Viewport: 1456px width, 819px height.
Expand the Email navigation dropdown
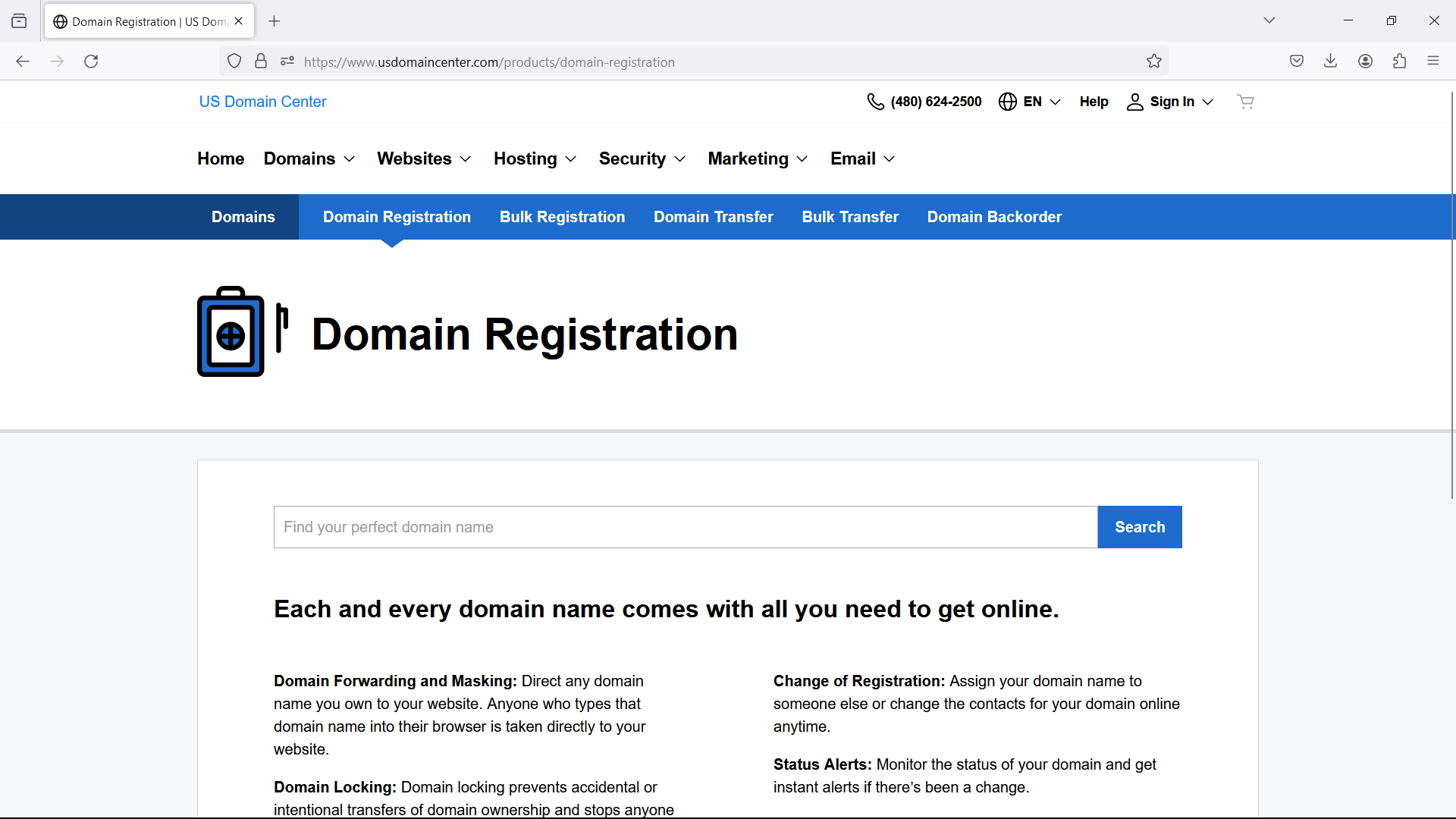[x=861, y=158]
